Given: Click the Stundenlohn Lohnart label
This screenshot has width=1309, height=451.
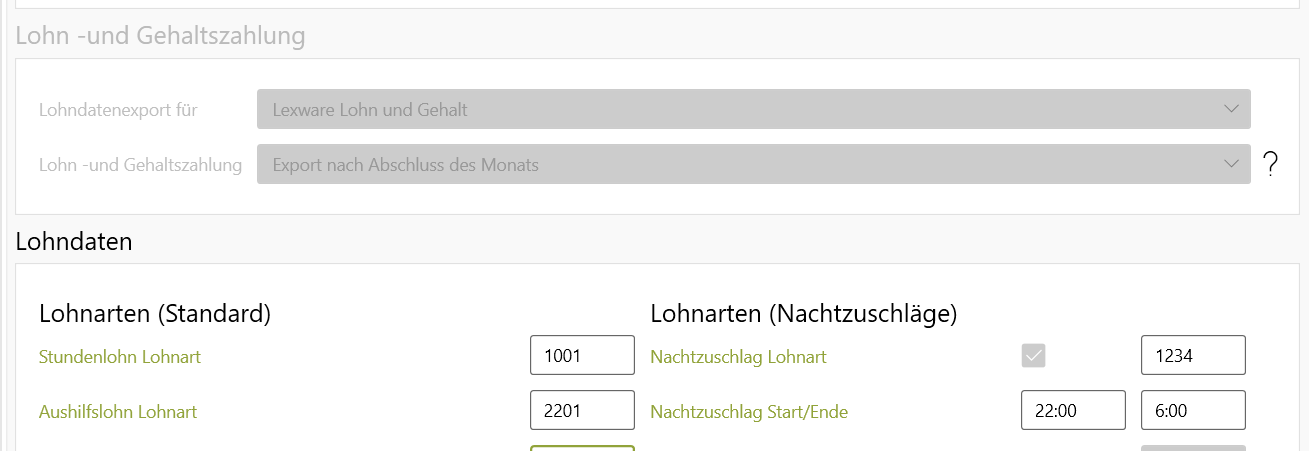Looking at the screenshot, I should (120, 357).
